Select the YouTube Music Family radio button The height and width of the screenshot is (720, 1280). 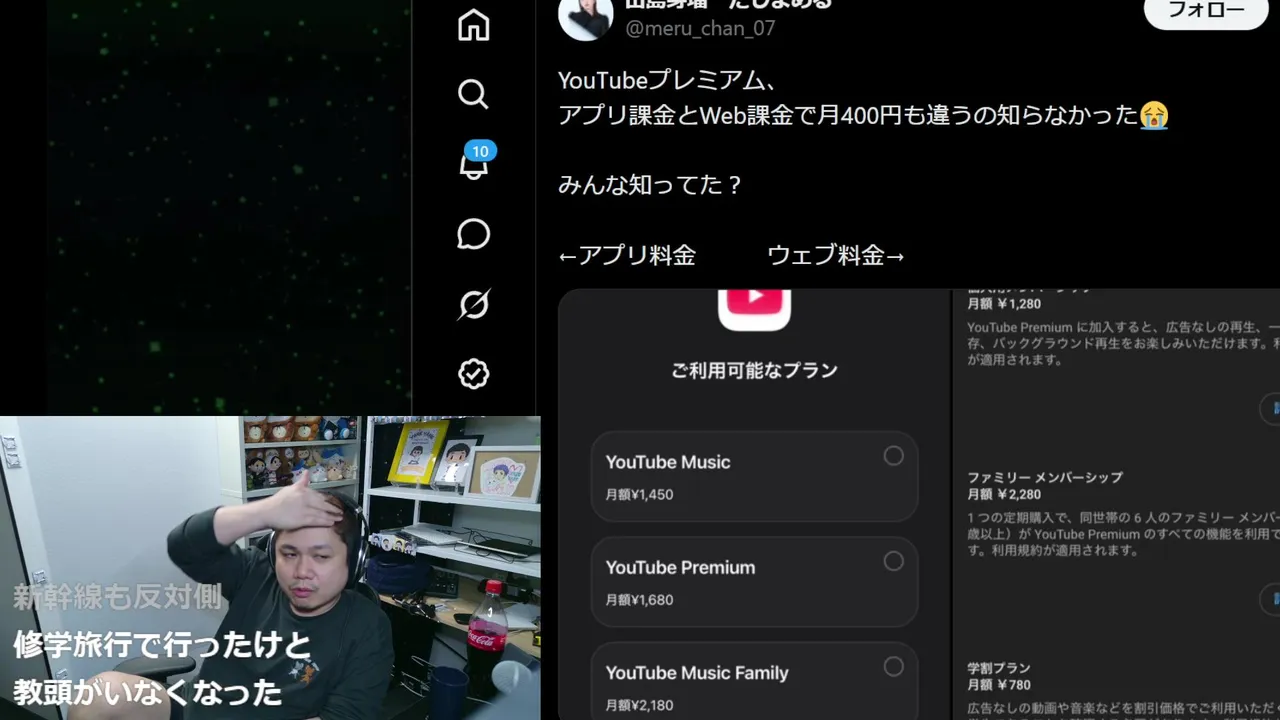click(893, 666)
